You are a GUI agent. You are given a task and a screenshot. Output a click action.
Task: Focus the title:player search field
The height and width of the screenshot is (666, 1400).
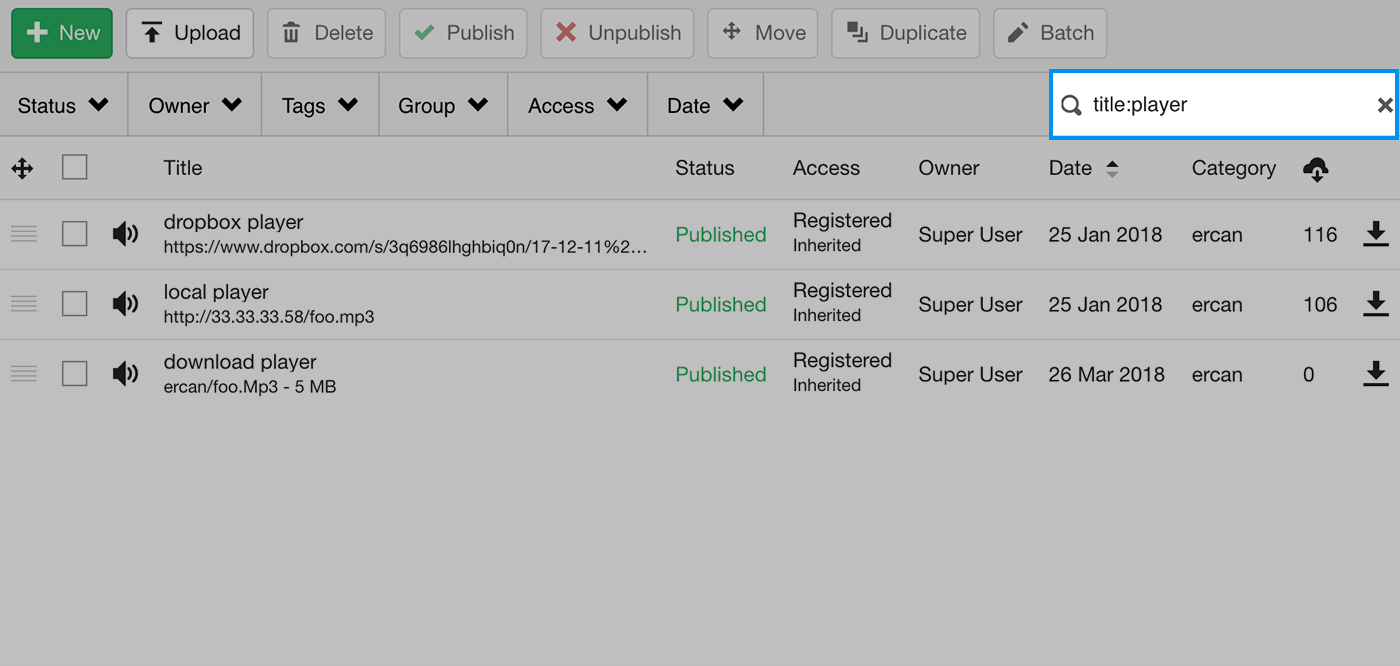tap(1224, 105)
